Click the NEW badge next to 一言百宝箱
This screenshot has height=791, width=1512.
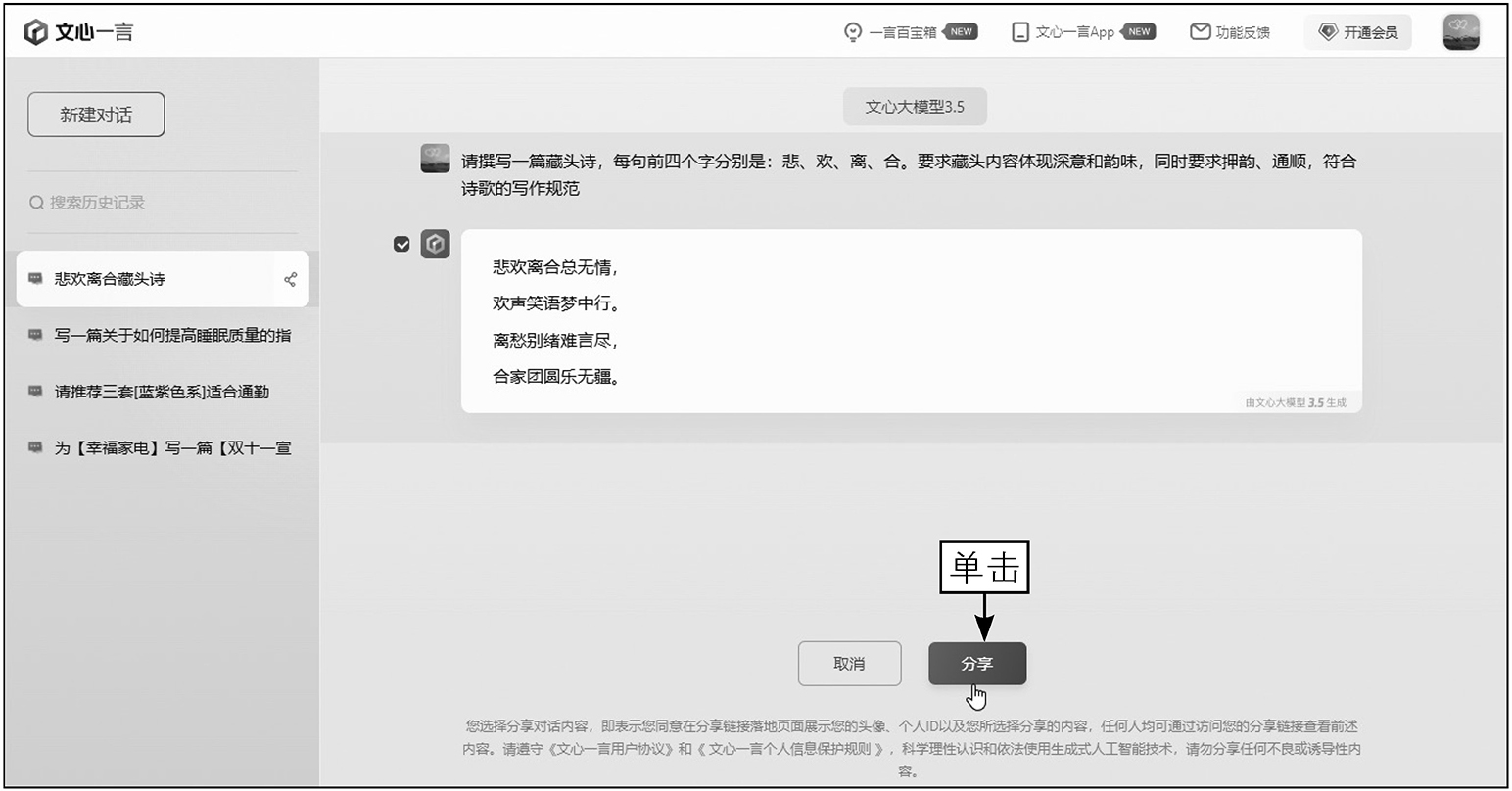click(x=960, y=32)
